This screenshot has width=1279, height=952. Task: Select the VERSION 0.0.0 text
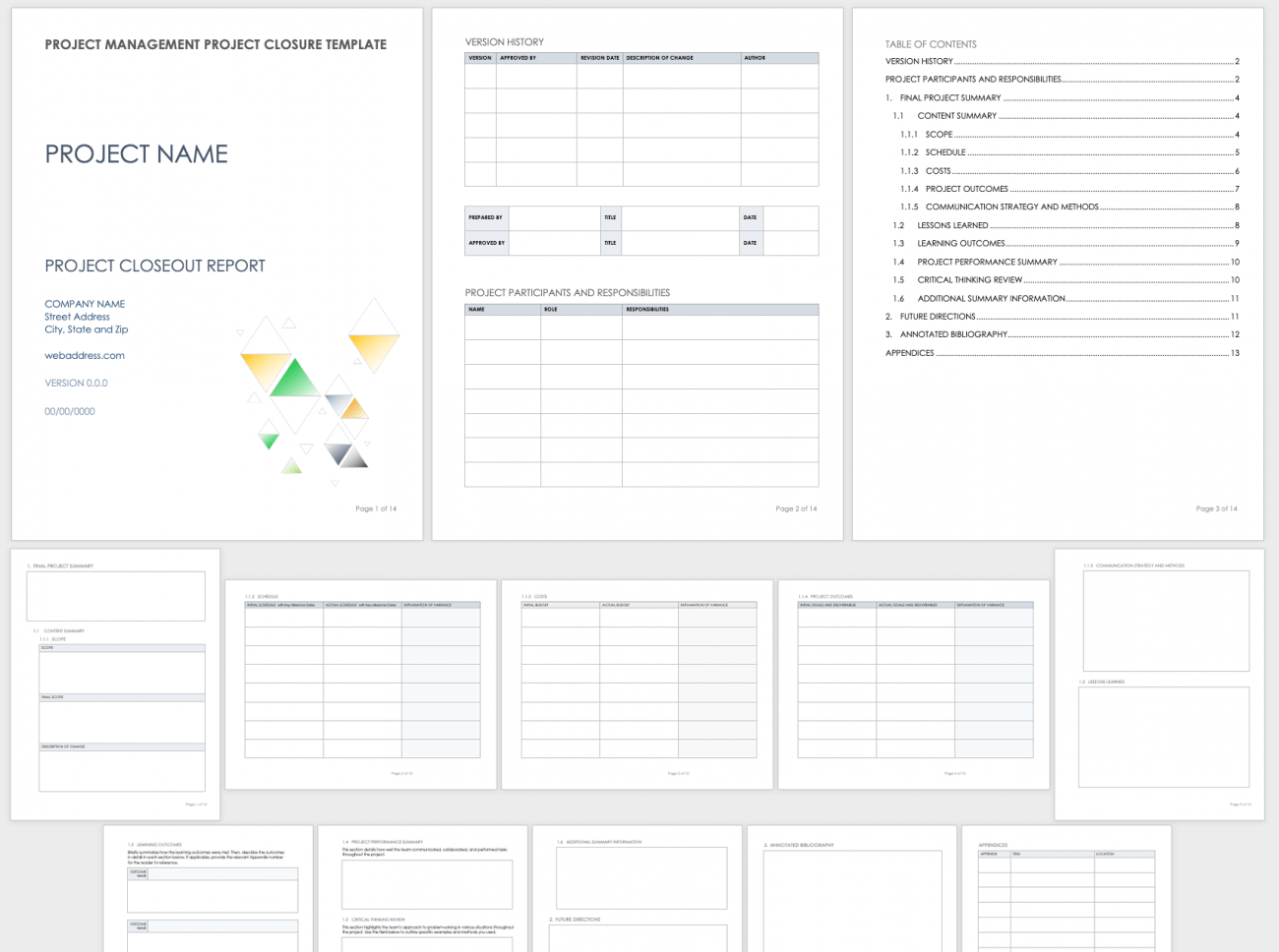[76, 383]
